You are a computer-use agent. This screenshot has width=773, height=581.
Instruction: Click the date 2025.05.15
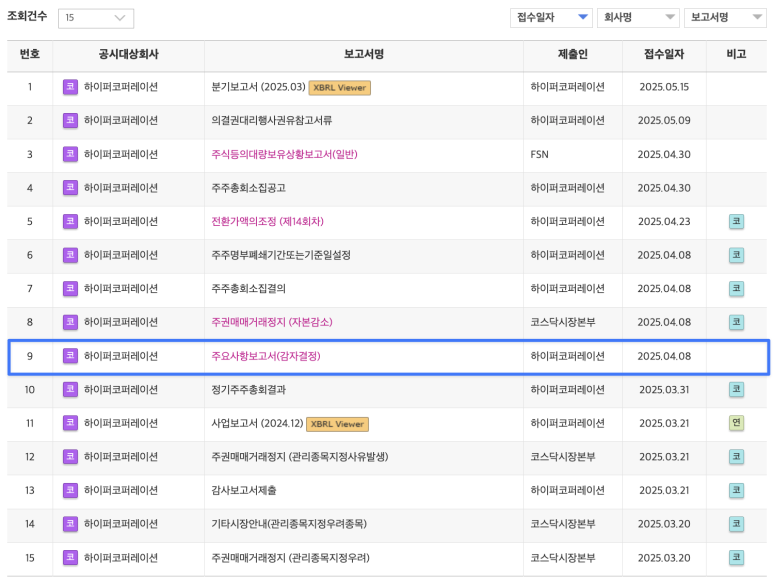pyautogui.click(x=664, y=87)
